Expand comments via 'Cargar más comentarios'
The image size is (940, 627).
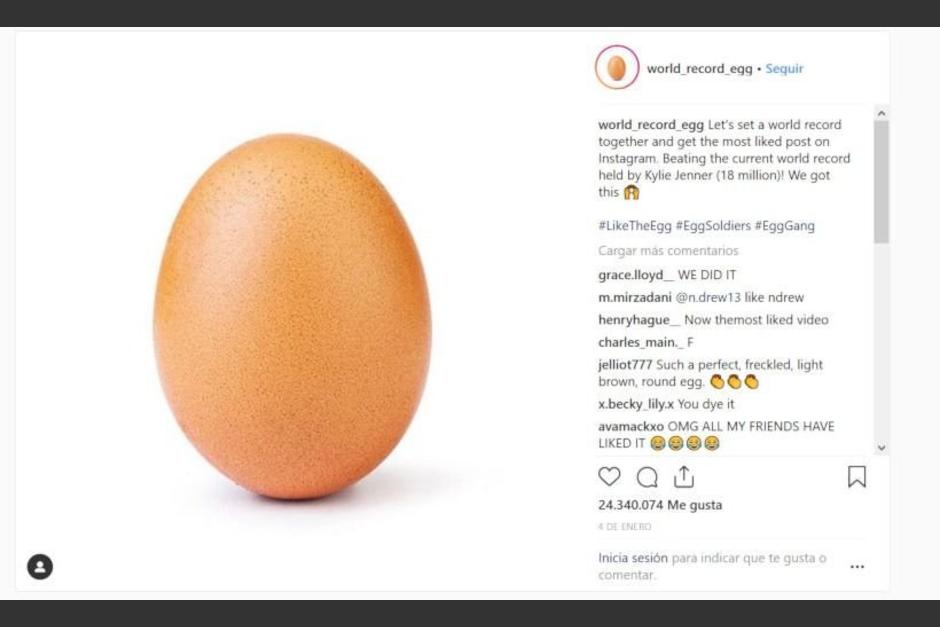668,250
